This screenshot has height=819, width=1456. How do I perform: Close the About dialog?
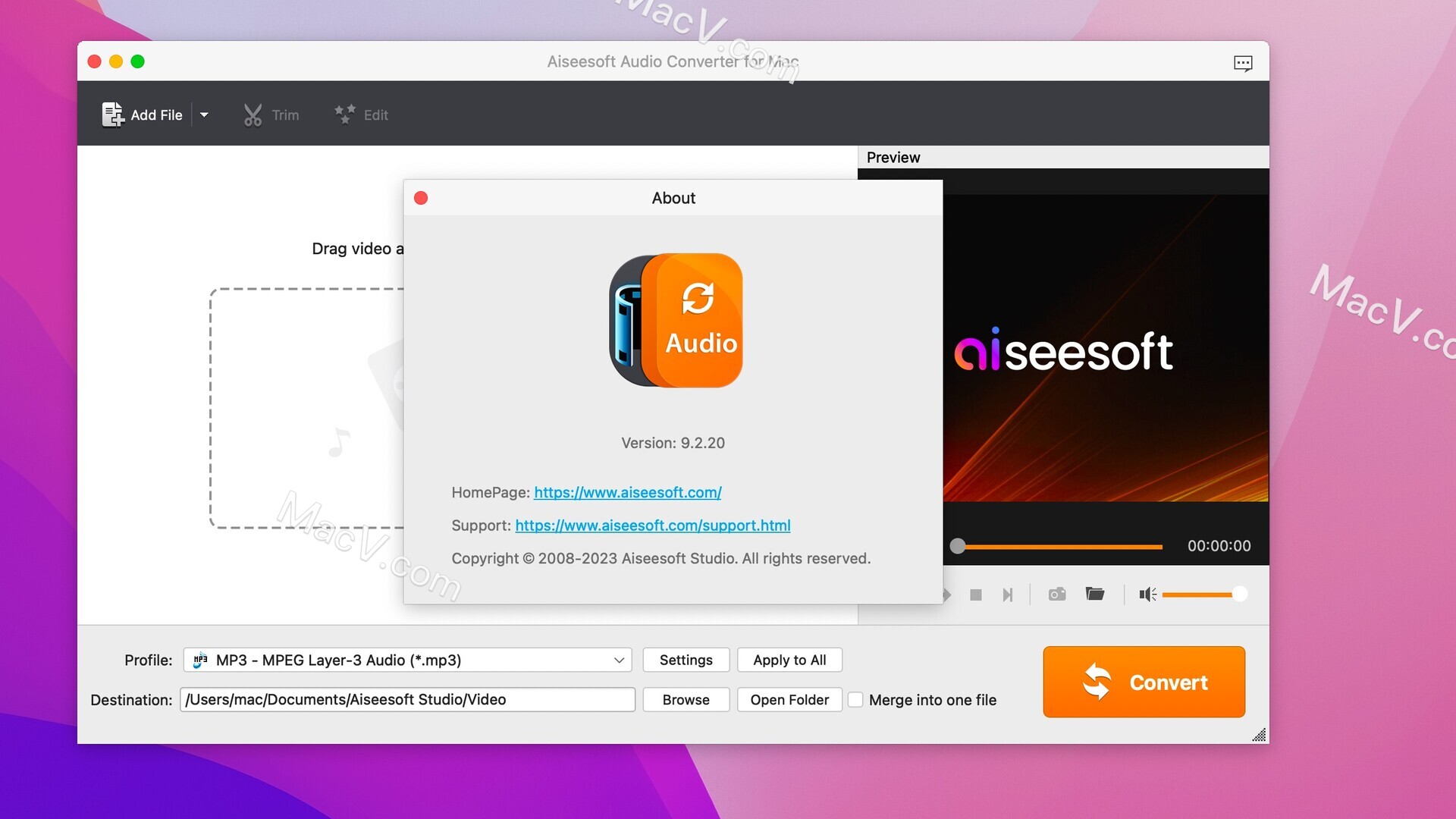point(421,198)
